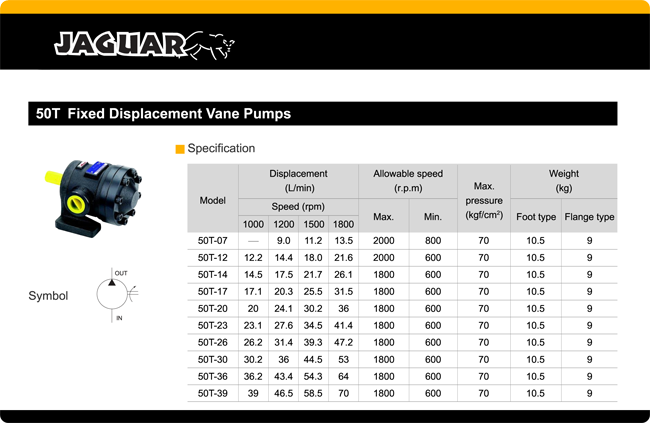Click the '1800' speed column header
The image size is (650, 423).
pyautogui.click(x=344, y=224)
